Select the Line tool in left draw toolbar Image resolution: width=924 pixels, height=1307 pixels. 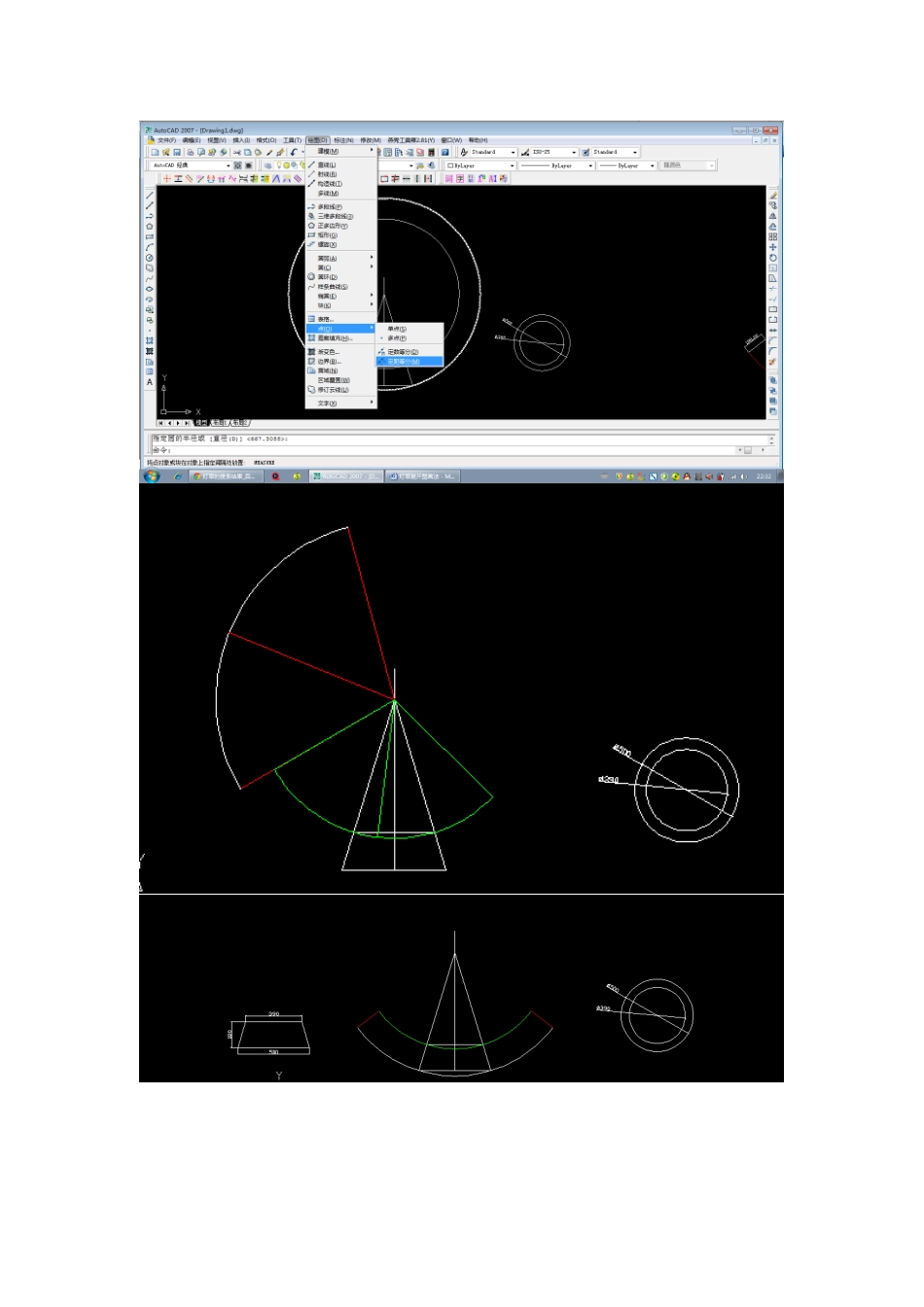click(150, 195)
